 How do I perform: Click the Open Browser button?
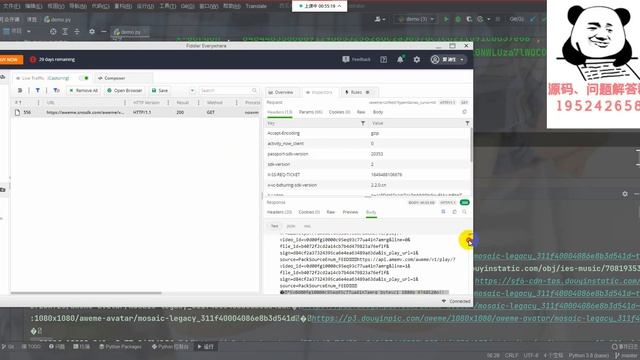124,91
